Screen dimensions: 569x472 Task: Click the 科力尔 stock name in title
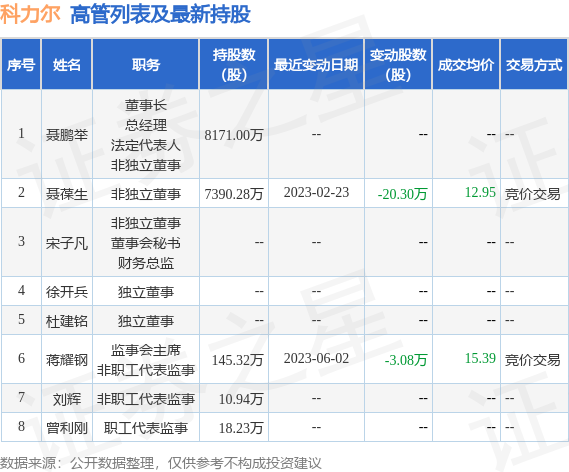[x=30, y=15]
